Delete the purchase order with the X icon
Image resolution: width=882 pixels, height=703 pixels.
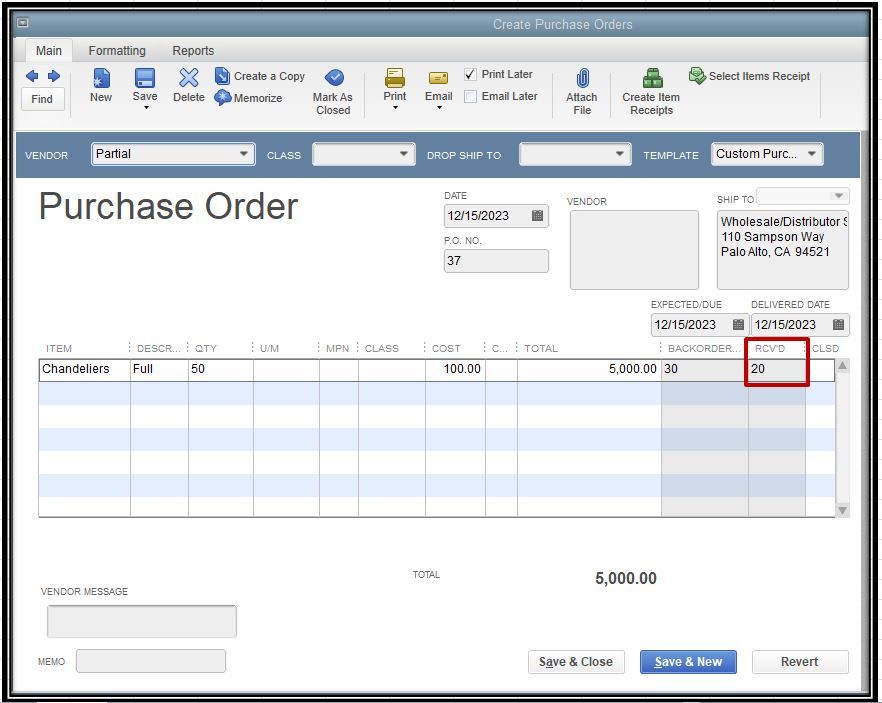click(188, 78)
